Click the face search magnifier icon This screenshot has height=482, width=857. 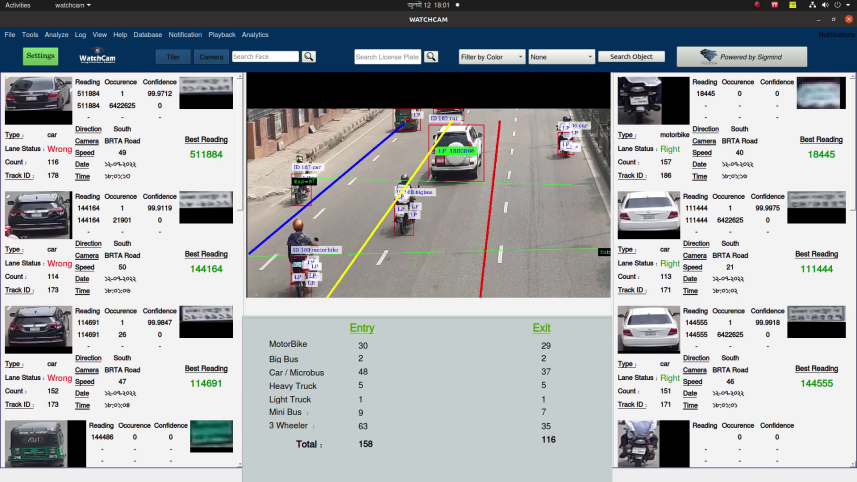309,57
